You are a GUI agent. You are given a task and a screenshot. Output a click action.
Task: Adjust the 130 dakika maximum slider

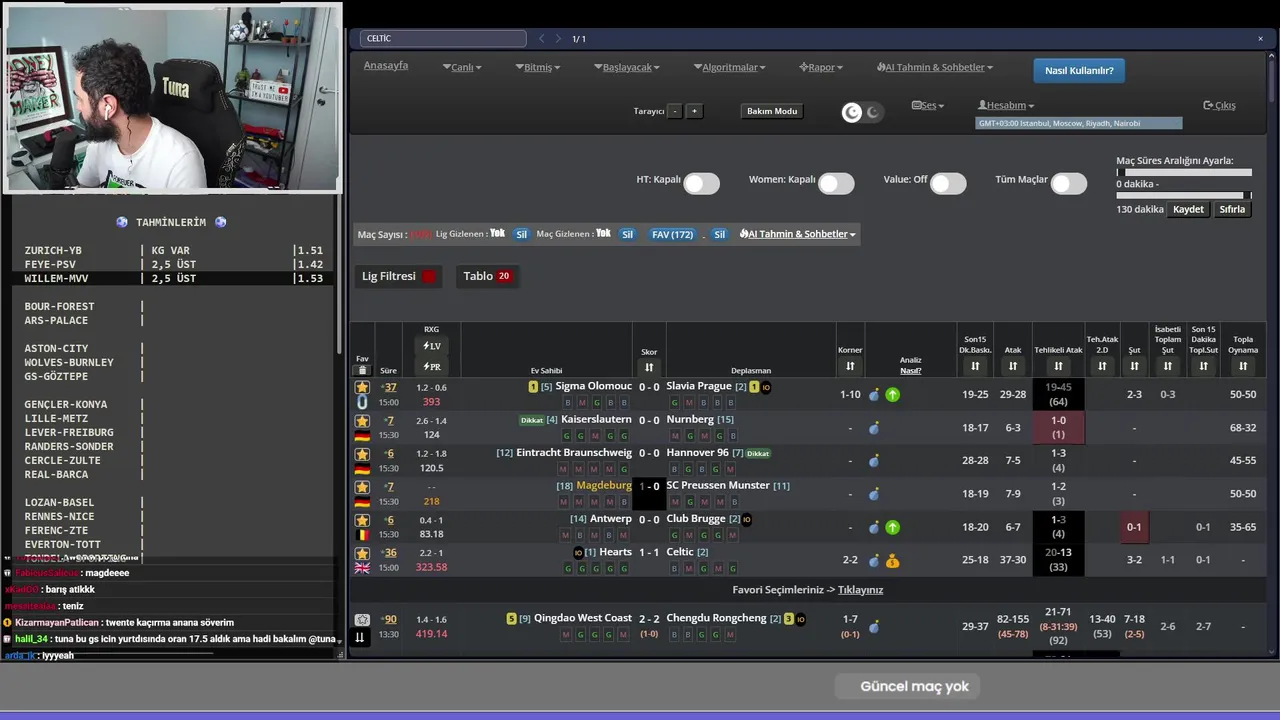[1184, 196]
